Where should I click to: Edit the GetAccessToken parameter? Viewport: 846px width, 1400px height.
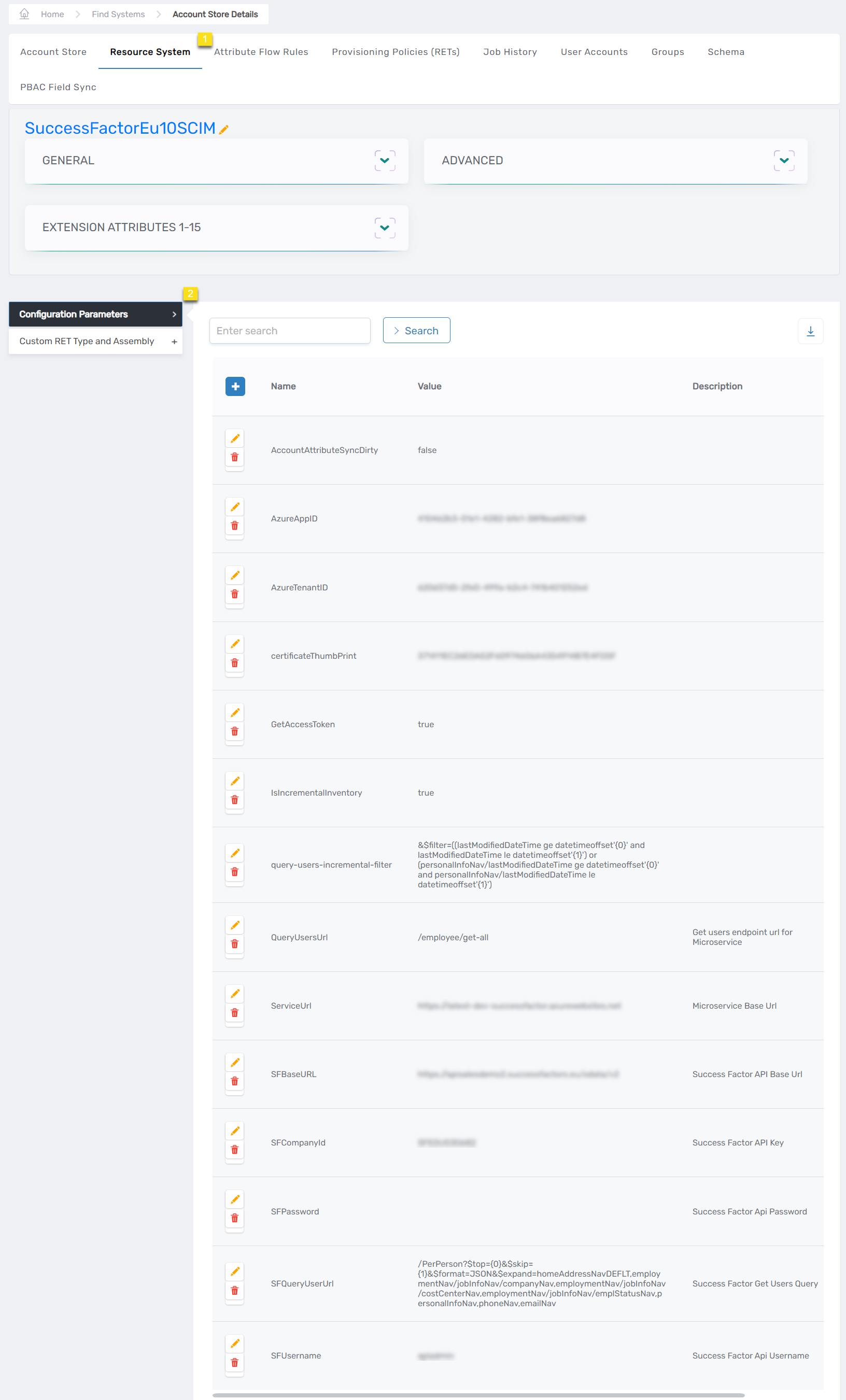[x=235, y=713]
